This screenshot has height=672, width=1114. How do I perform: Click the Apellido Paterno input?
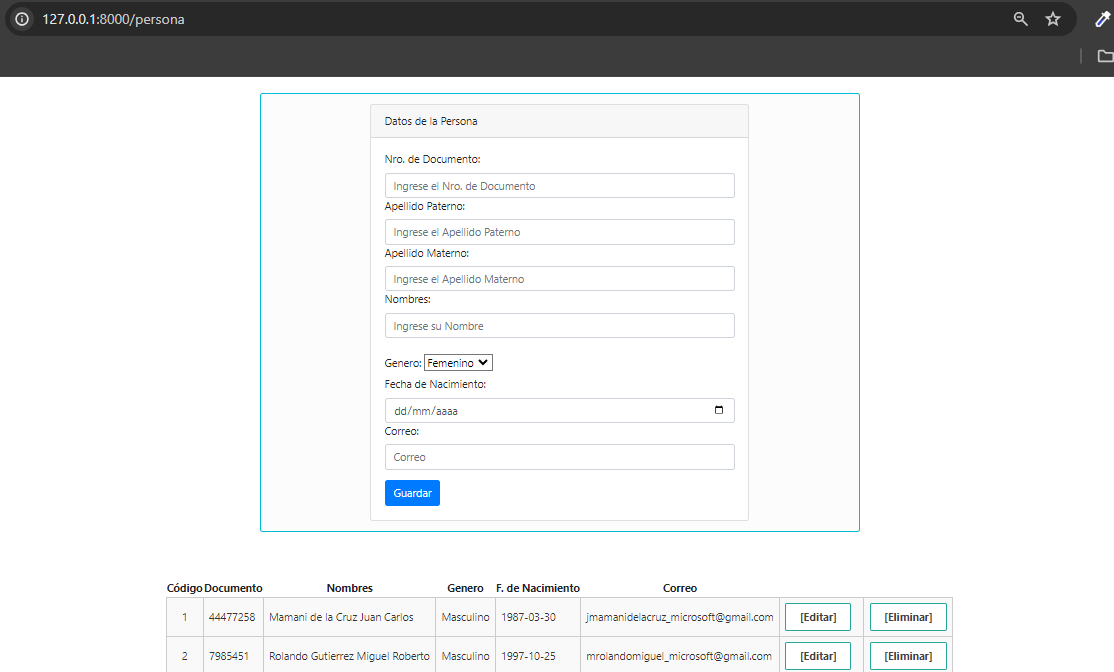(x=559, y=232)
